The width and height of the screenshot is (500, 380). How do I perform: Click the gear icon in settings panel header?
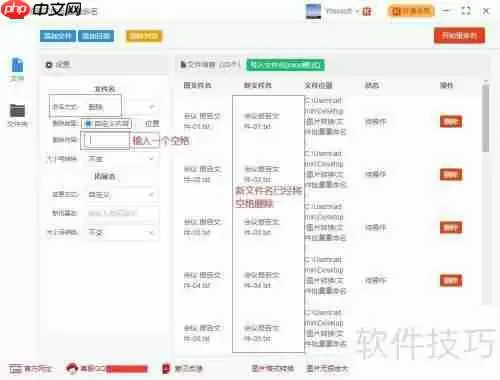[x=49, y=65]
